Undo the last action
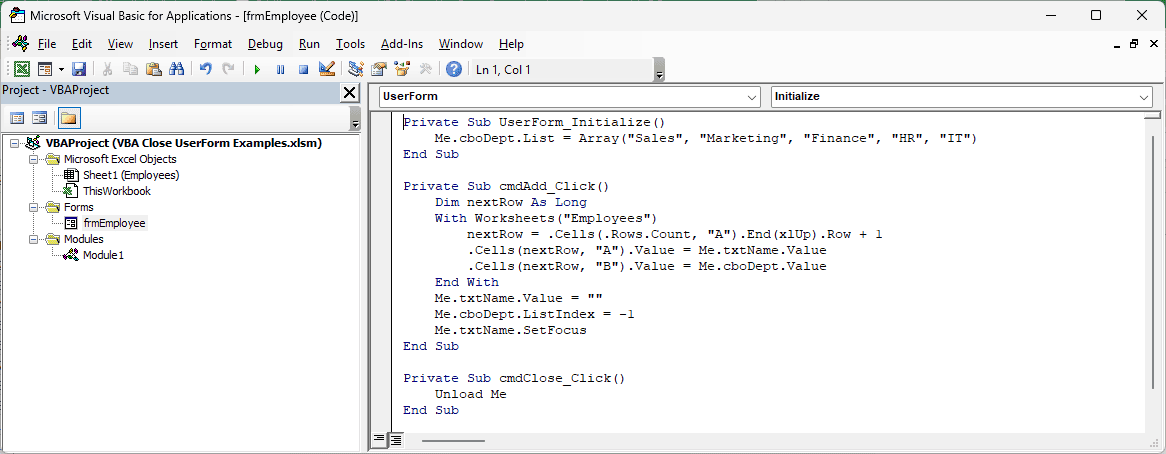 click(x=206, y=69)
